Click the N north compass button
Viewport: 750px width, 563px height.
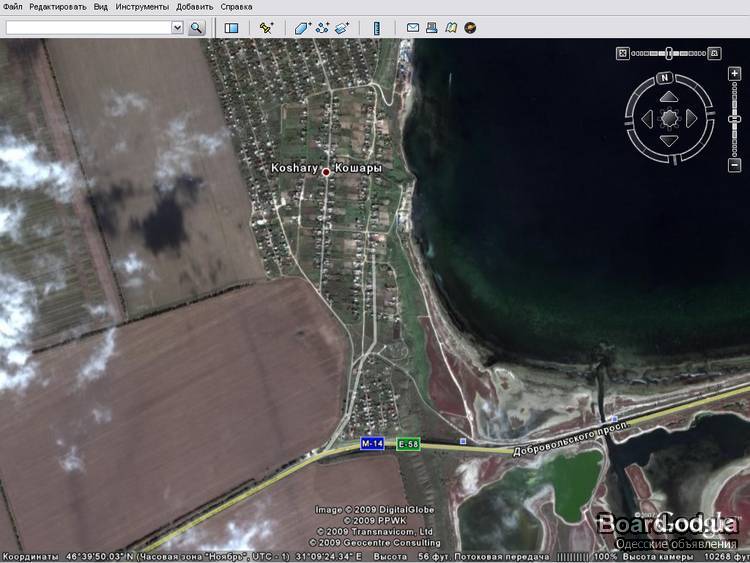663,77
